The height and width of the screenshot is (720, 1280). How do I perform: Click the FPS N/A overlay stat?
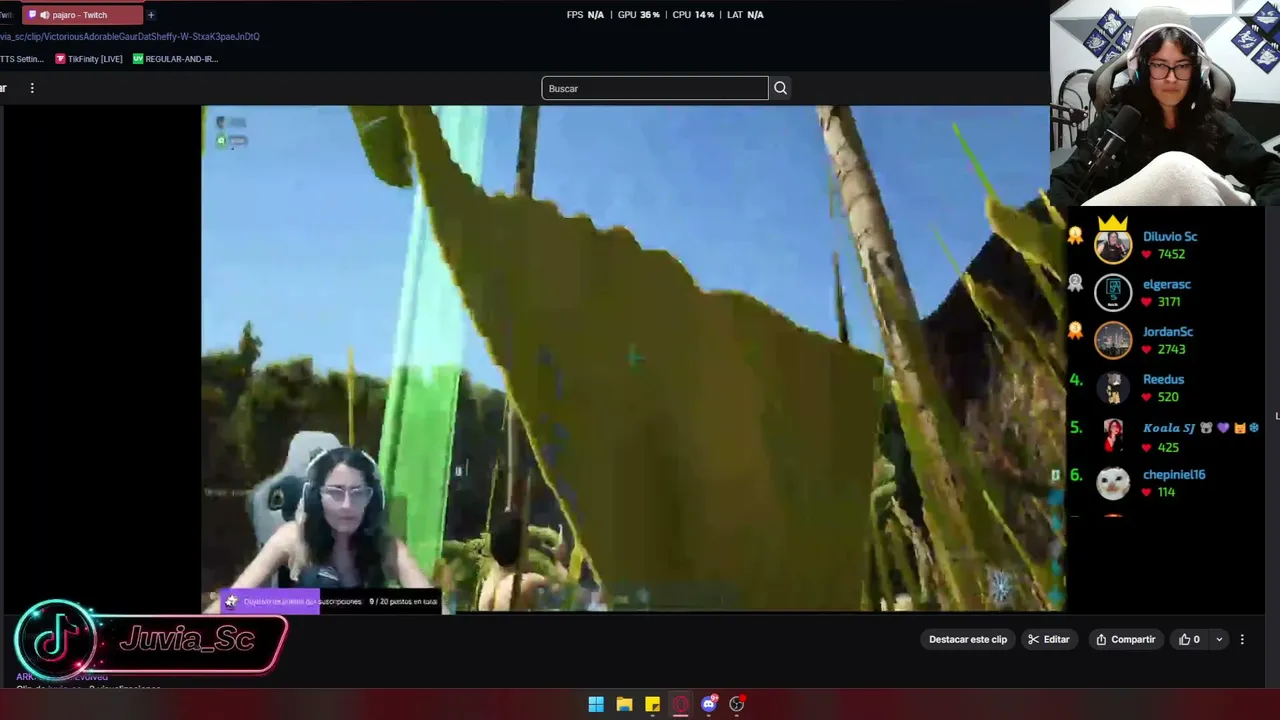tap(585, 15)
